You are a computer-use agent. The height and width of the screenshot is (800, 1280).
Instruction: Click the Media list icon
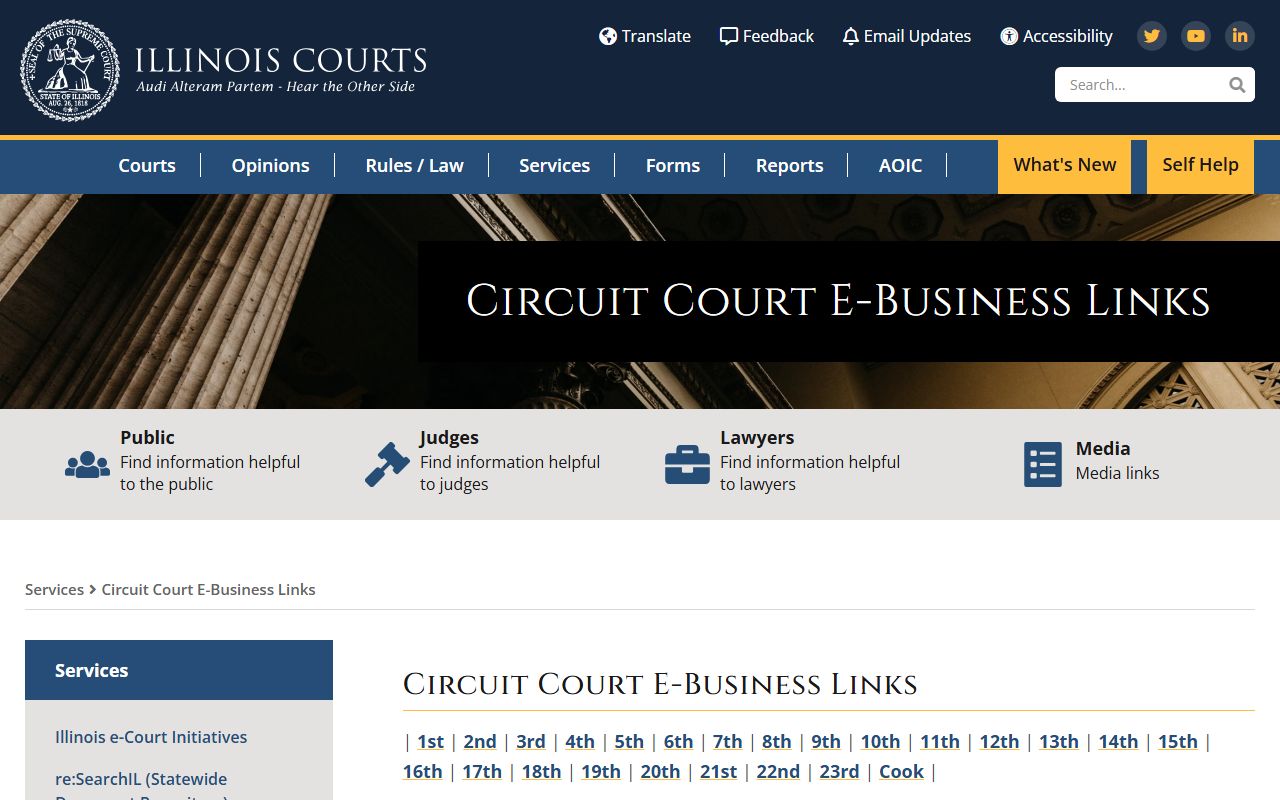[1043, 465]
